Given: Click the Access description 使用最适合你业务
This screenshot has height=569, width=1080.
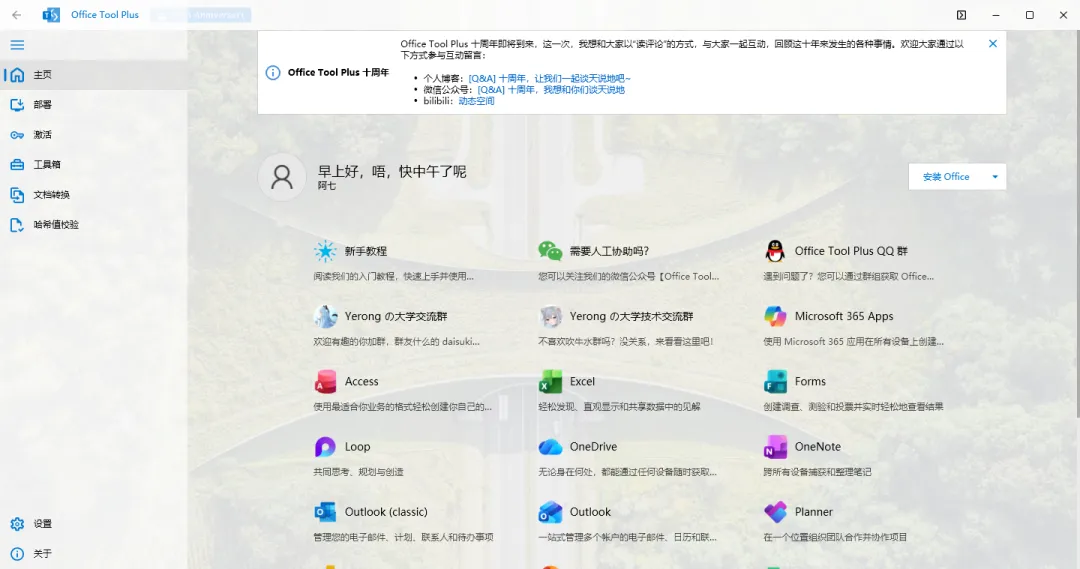Looking at the screenshot, I should tap(402, 406).
